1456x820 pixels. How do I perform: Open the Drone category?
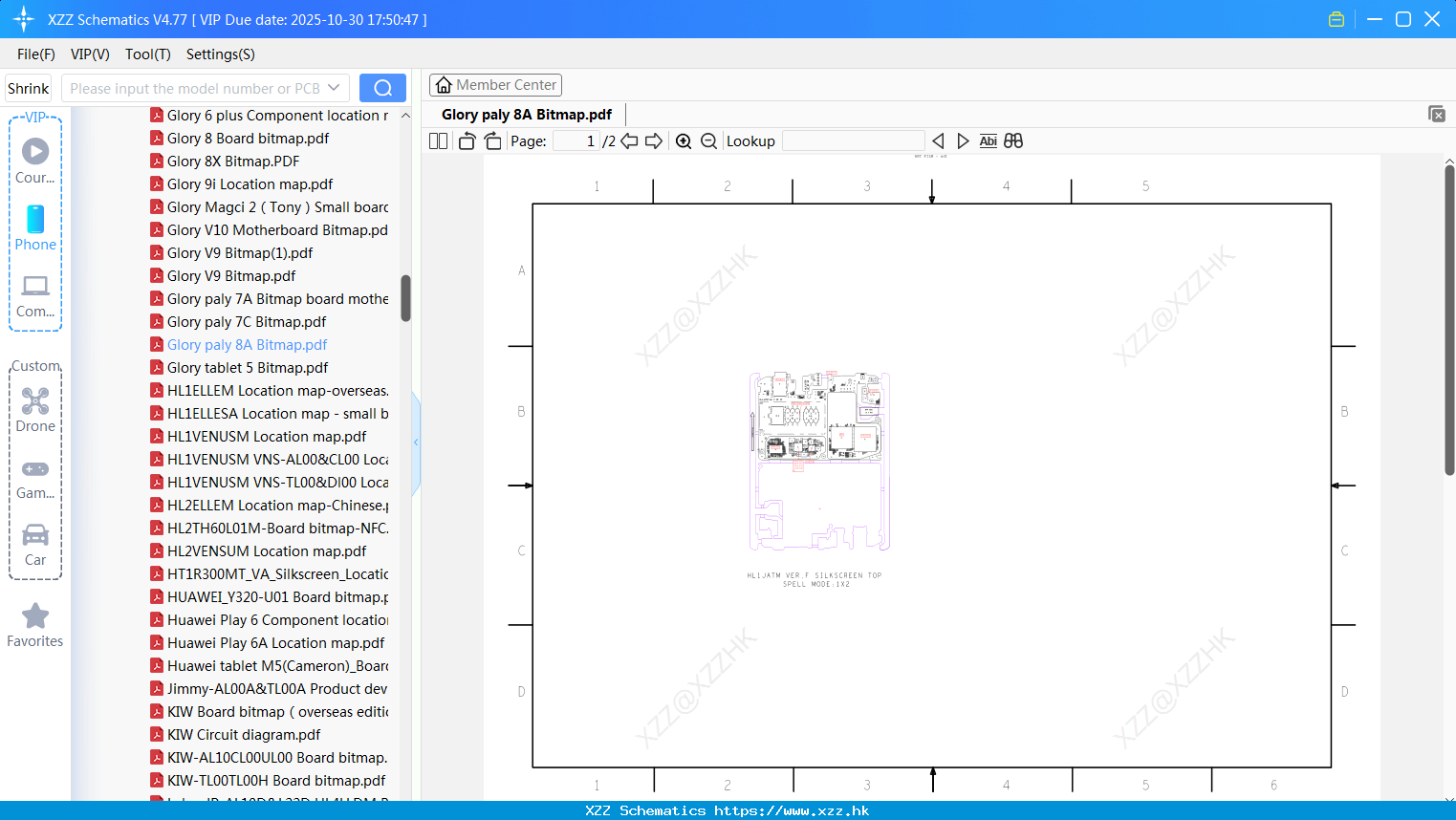point(35,410)
